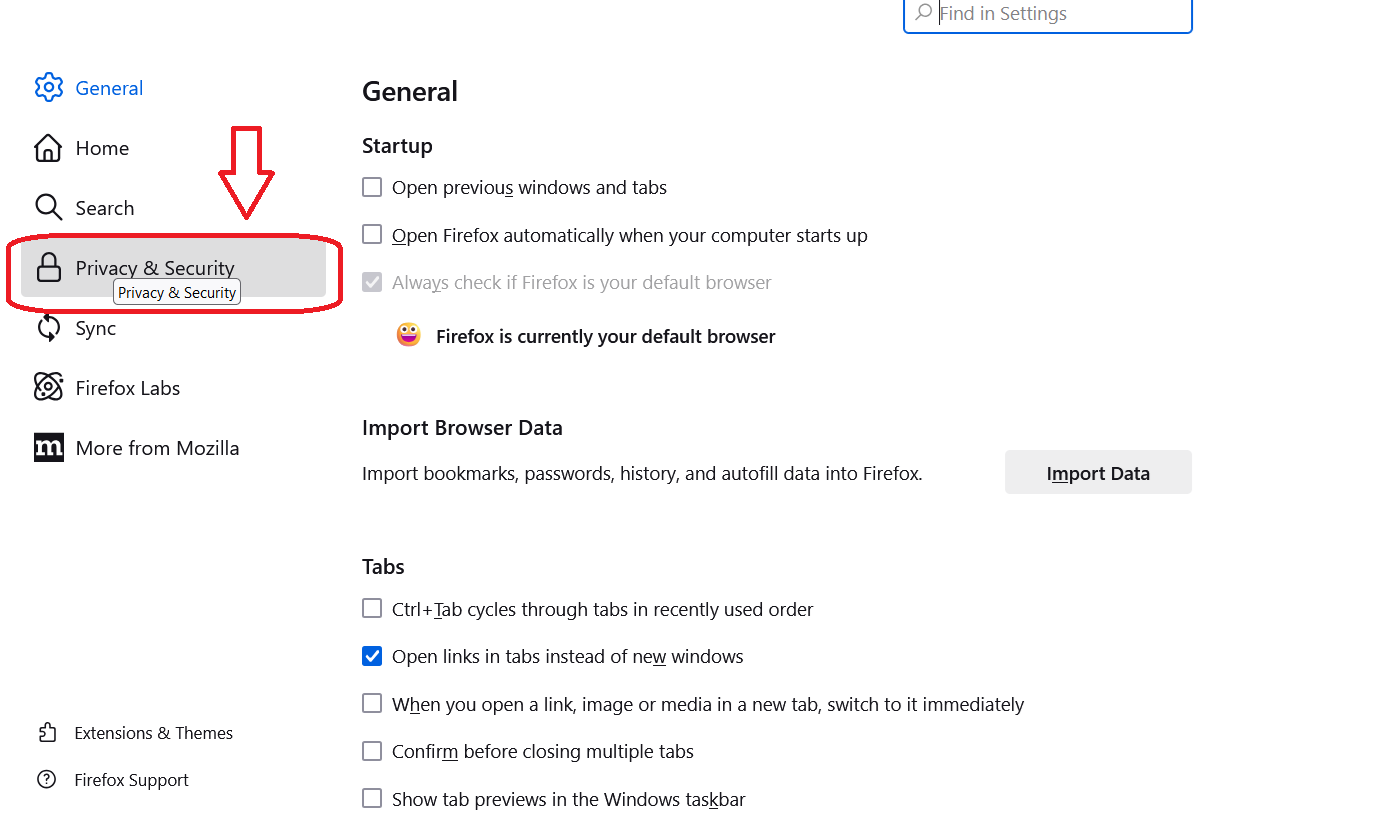Screen dimensions: 1377x827
Task: Uncheck Open links in tabs instead of new windows
Action: (372, 657)
